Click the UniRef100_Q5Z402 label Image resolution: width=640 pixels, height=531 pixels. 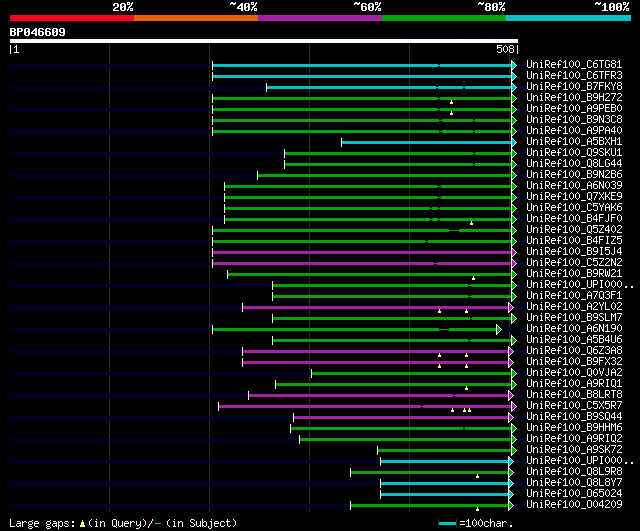pos(574,230)
